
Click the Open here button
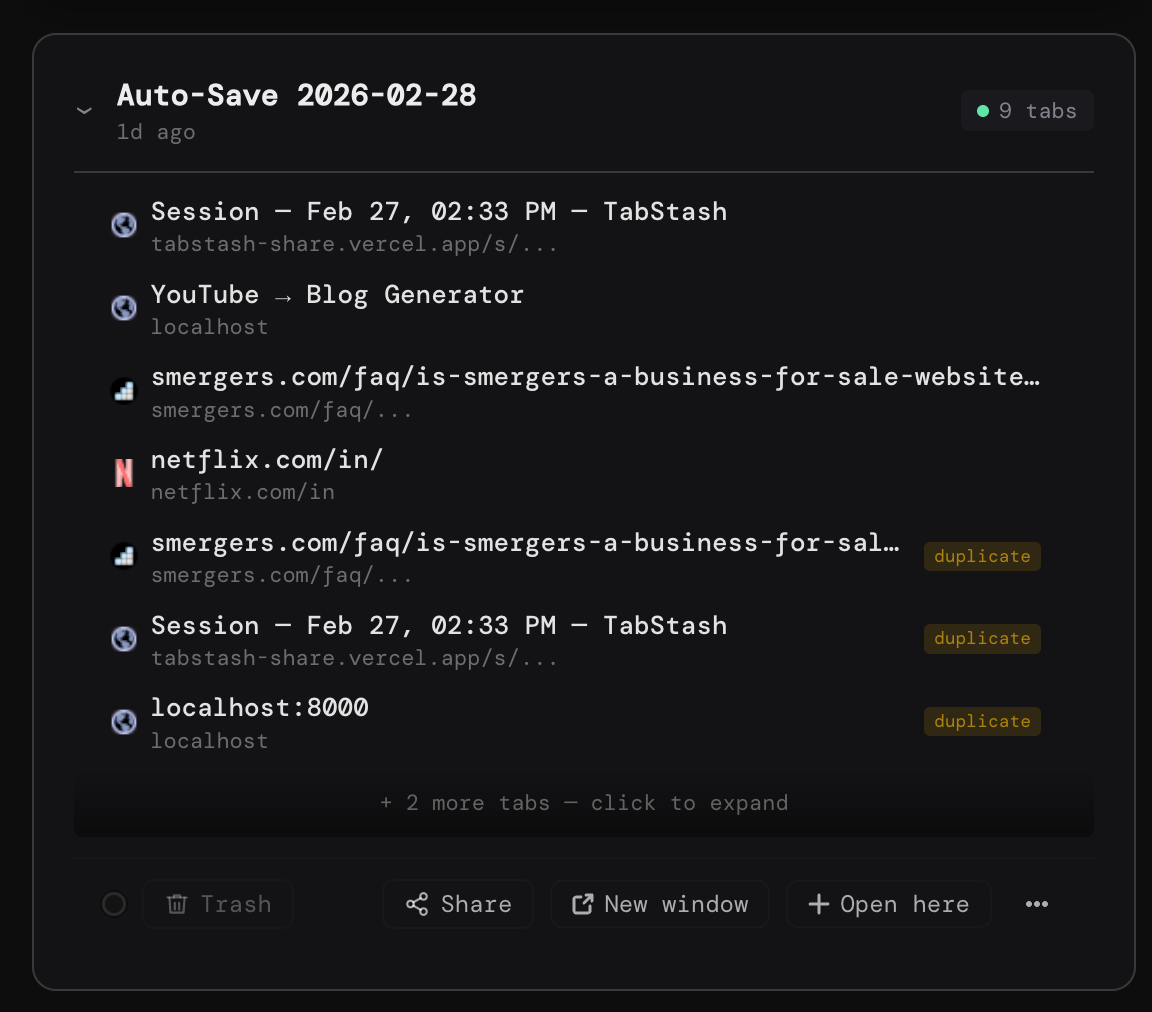[x=888, y=903]
